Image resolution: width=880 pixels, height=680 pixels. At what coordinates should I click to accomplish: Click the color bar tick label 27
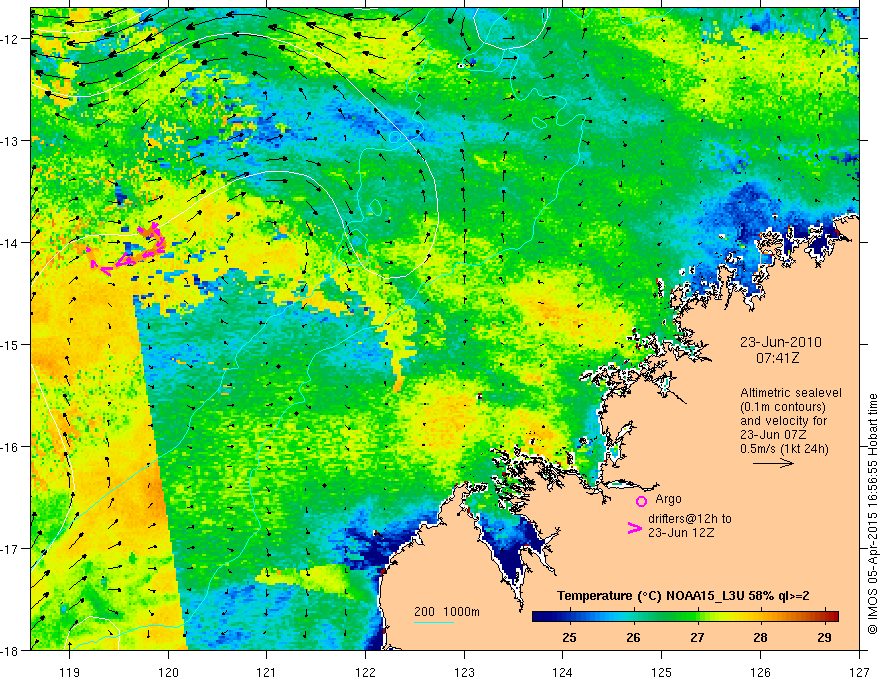pos(697,638)
